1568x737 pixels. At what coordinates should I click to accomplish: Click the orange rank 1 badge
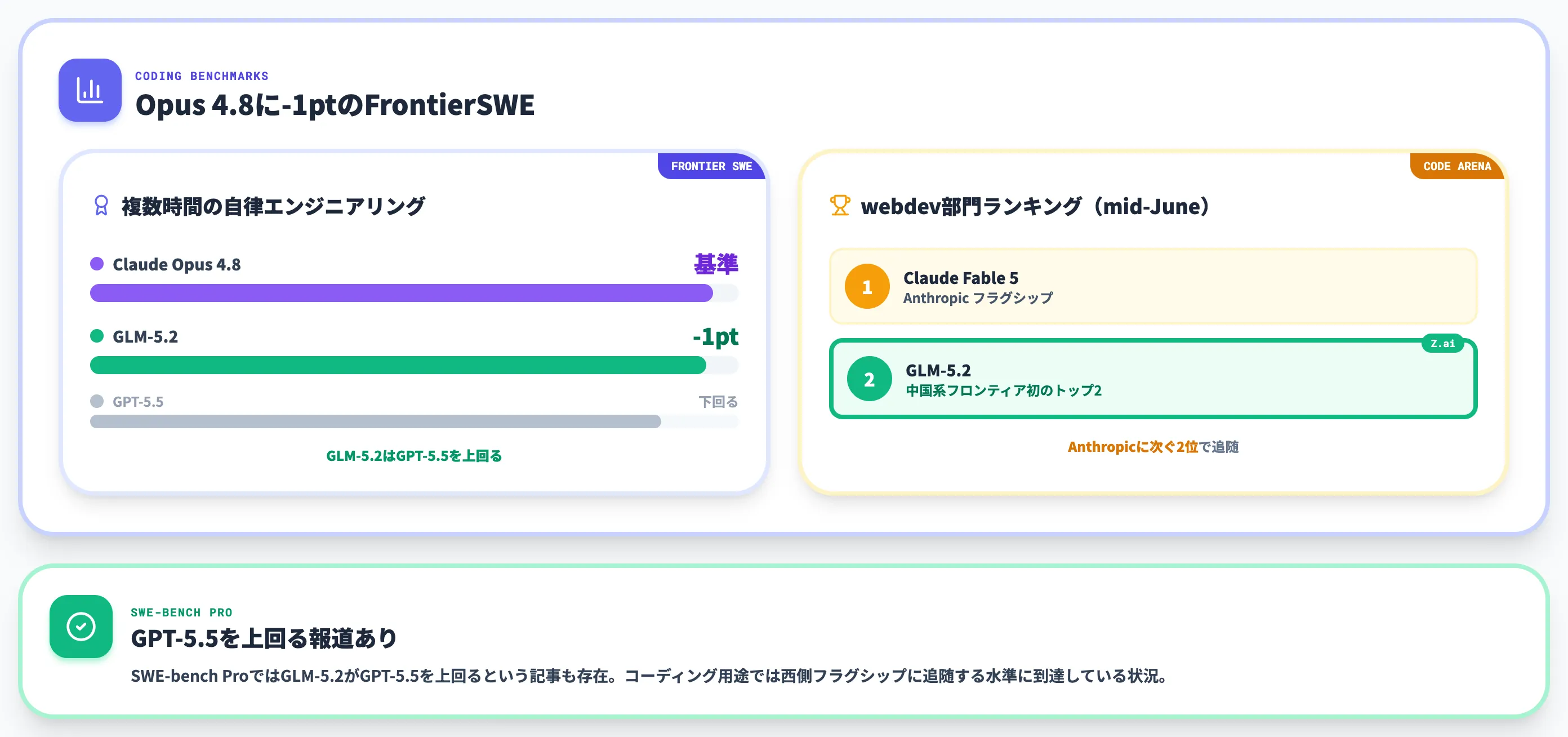click(x=867, y=286)
